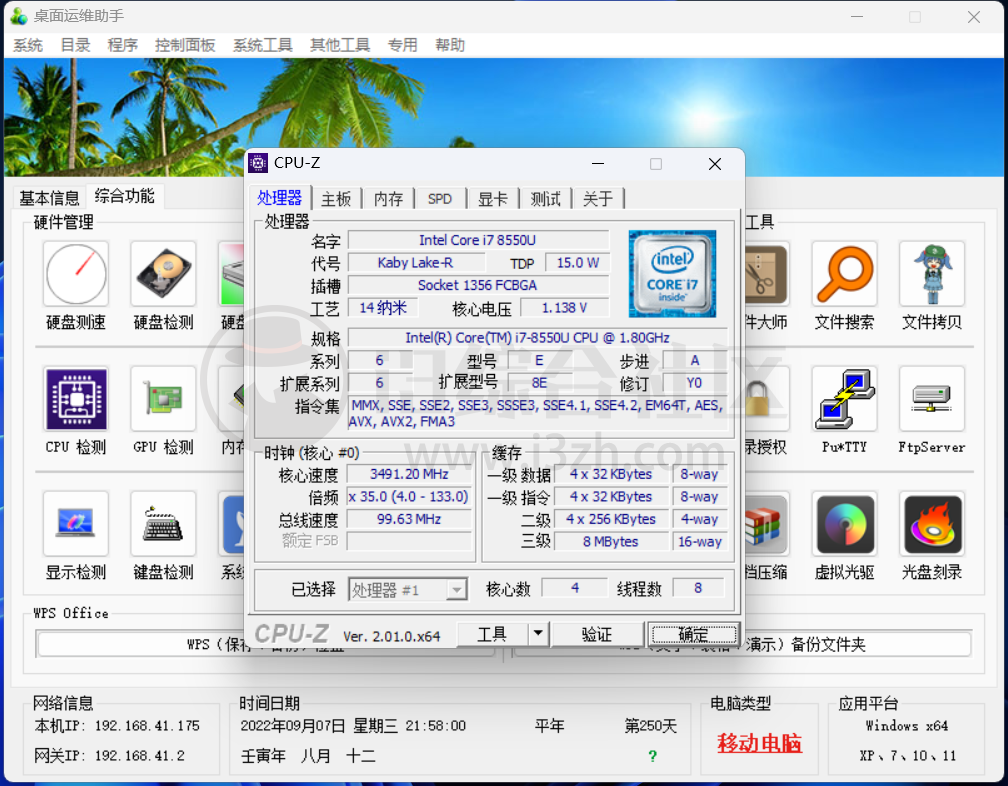Image resolution: width=1008 pixels, height=786 pixels.
Task: Click the 指令集 instruction list text
Action: (x=537, y=413)
